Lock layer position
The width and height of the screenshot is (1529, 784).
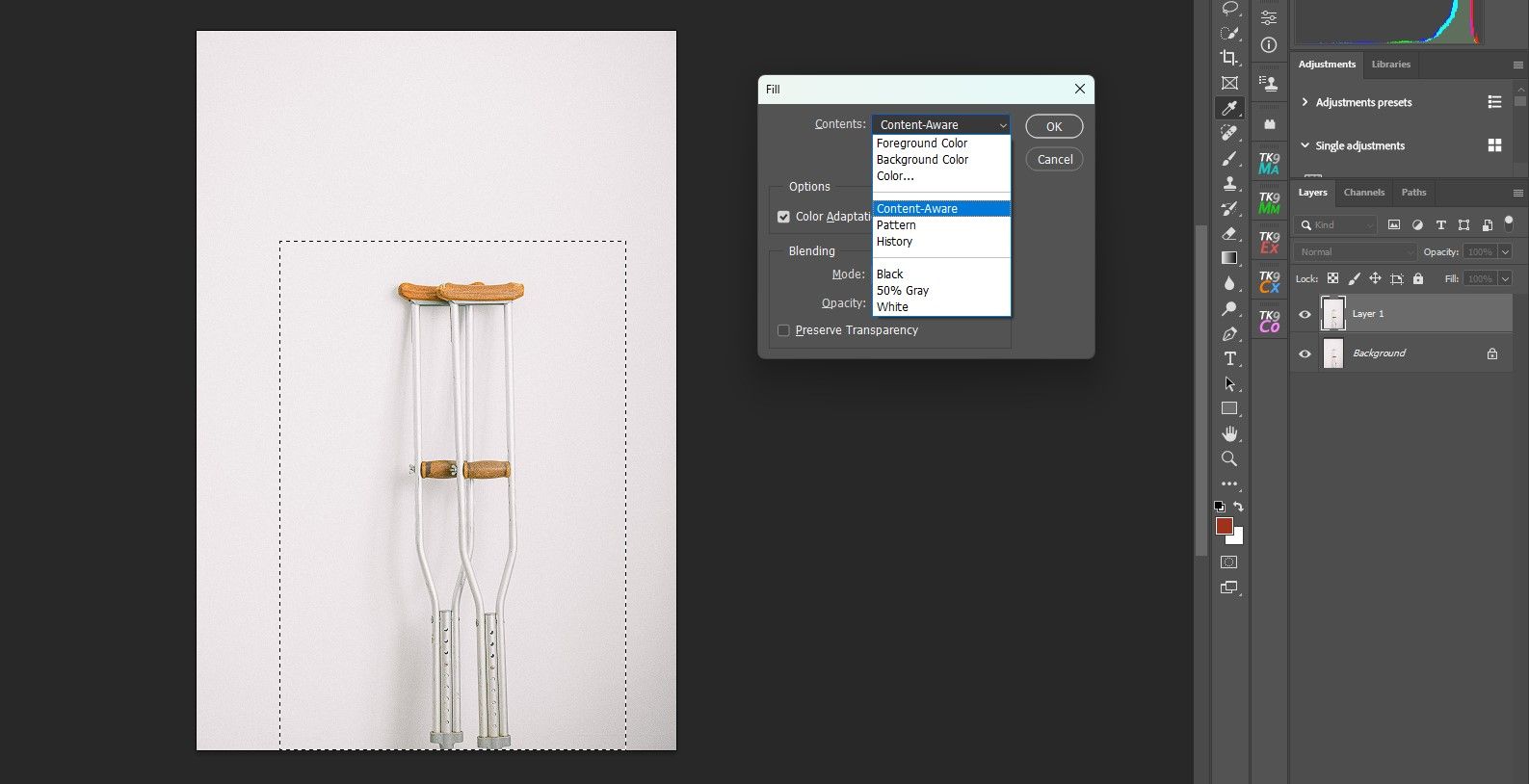1375,278
